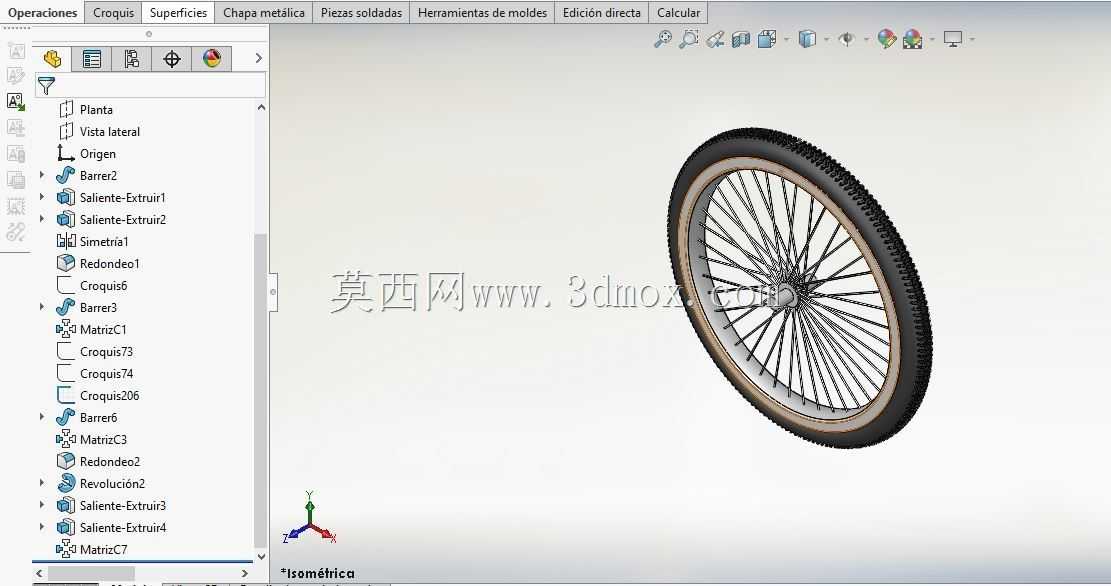
Task: Expand the Saliente-Extruir2 feature
Action: [x=42, y=219]
